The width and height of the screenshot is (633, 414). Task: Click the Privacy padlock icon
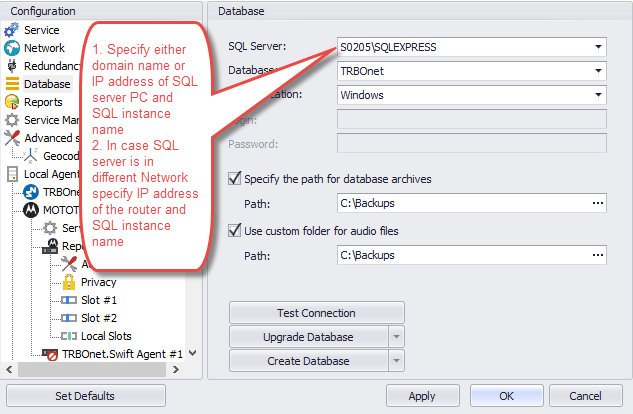pos(69,282)
